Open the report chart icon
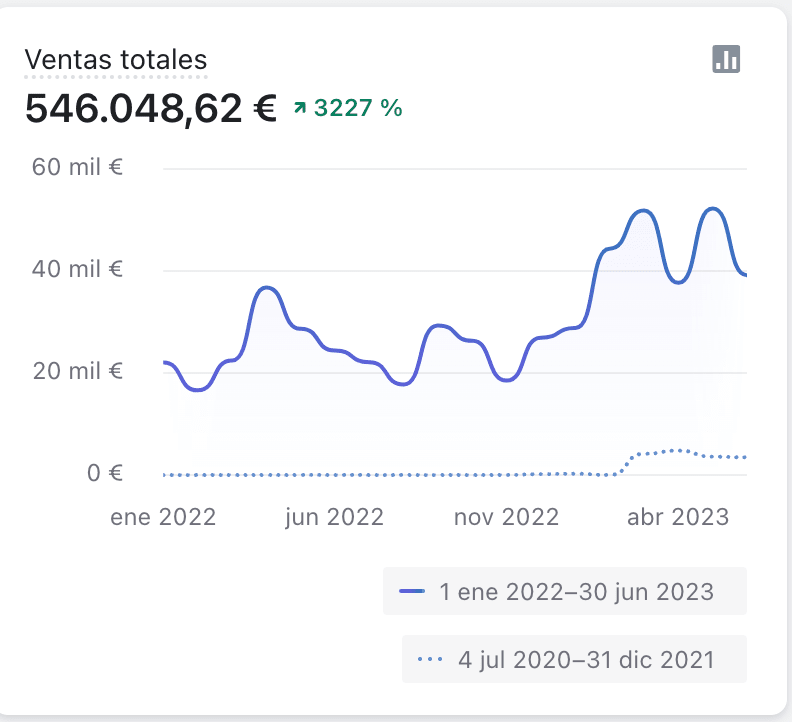This screenshot has width=792, height=722. point(726,59)
